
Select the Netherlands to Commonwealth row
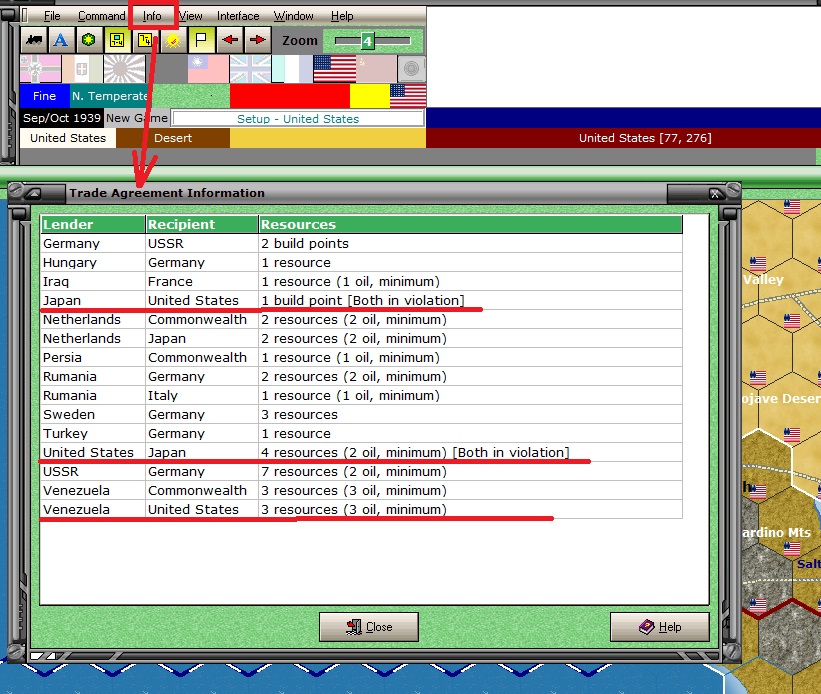[361, 320]
